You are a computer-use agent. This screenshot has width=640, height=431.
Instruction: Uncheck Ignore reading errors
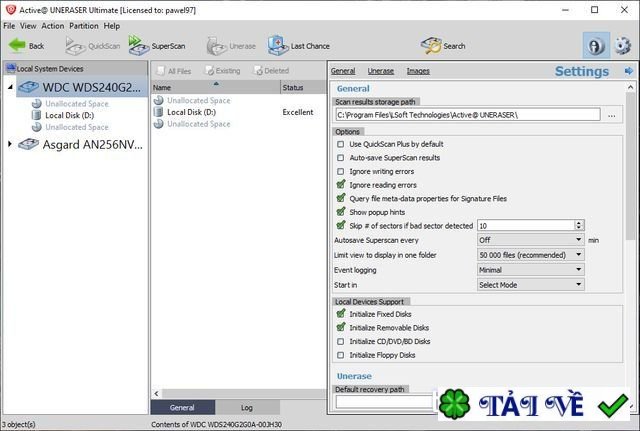click(x=341, y=184)
